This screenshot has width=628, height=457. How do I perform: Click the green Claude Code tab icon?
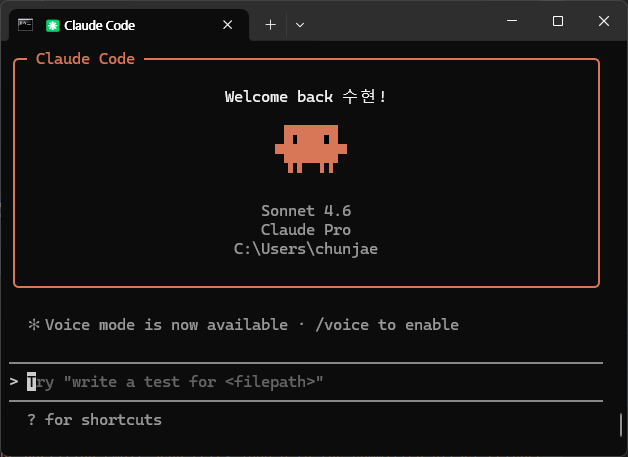pos(52,26)
